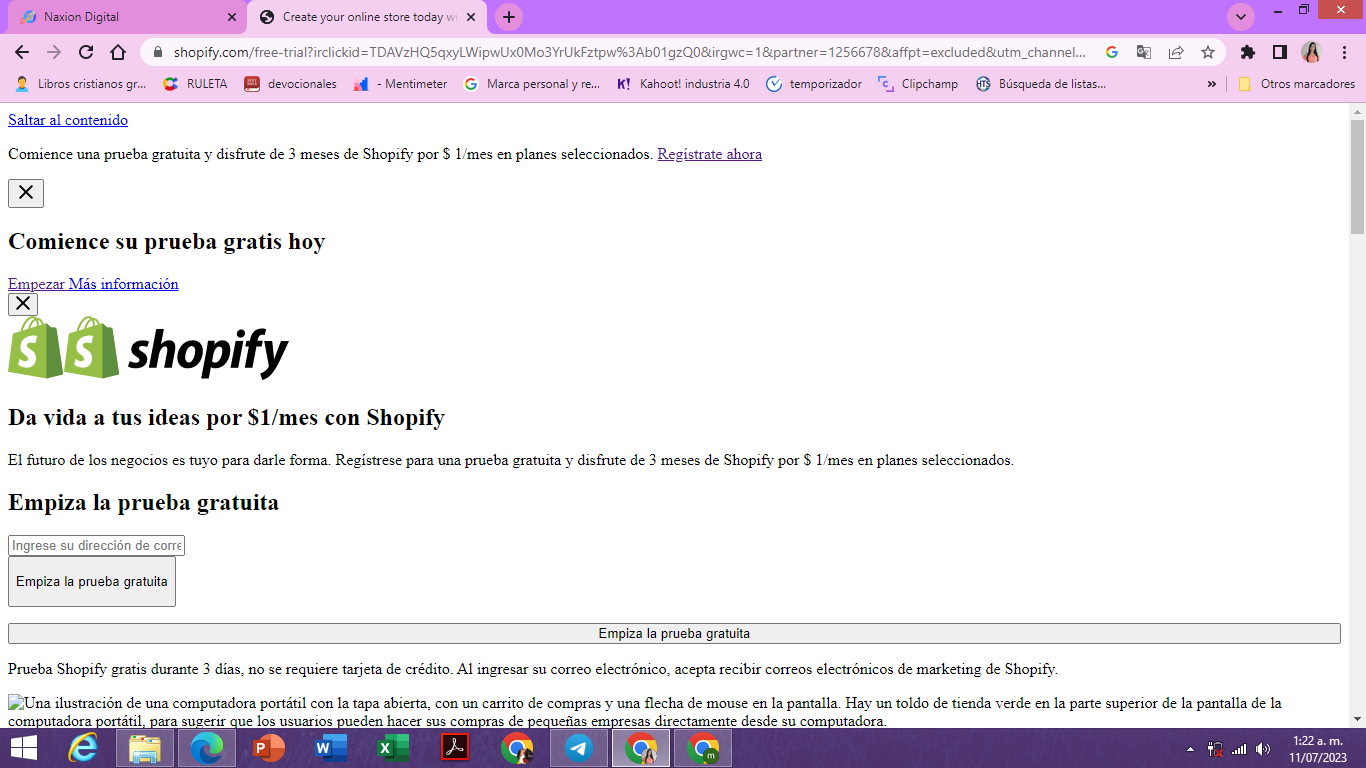
Task: View site information for shopify.com
Action: [x=157, y=52]
